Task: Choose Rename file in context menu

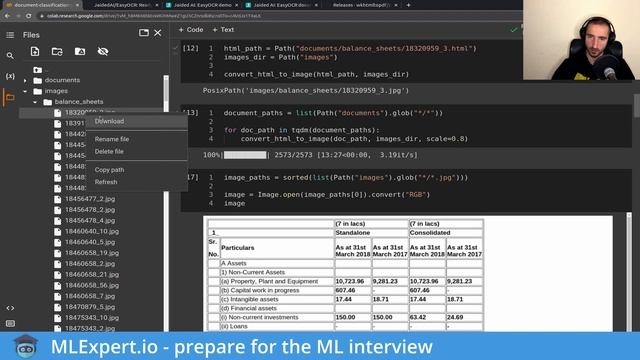Action: [112, 139]
